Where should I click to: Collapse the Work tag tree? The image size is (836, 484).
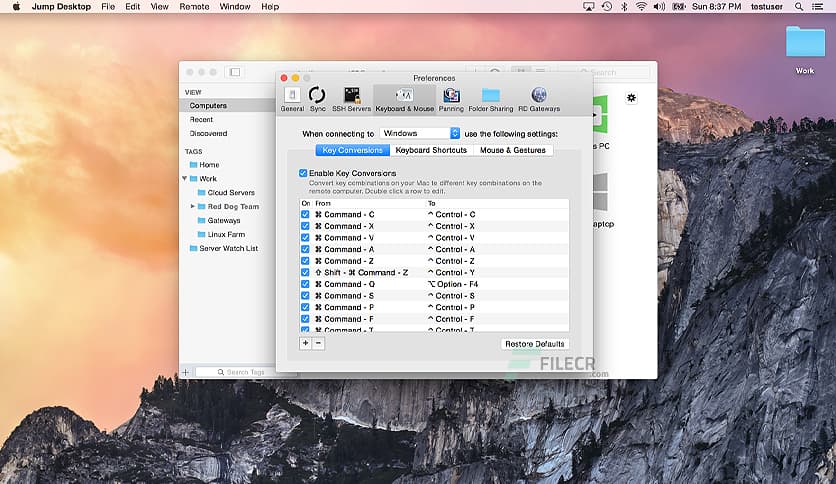pyautogui.click(x=184, y=179)
